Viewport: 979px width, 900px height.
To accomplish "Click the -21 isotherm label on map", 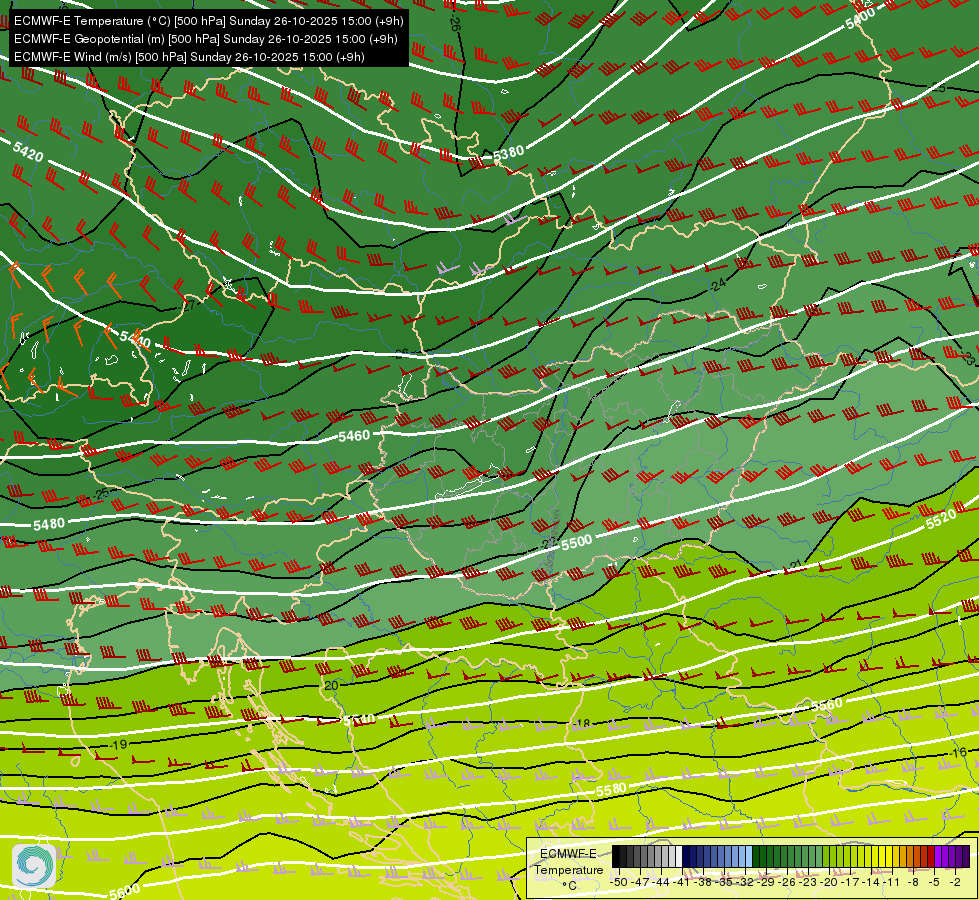I will [795, 566].
